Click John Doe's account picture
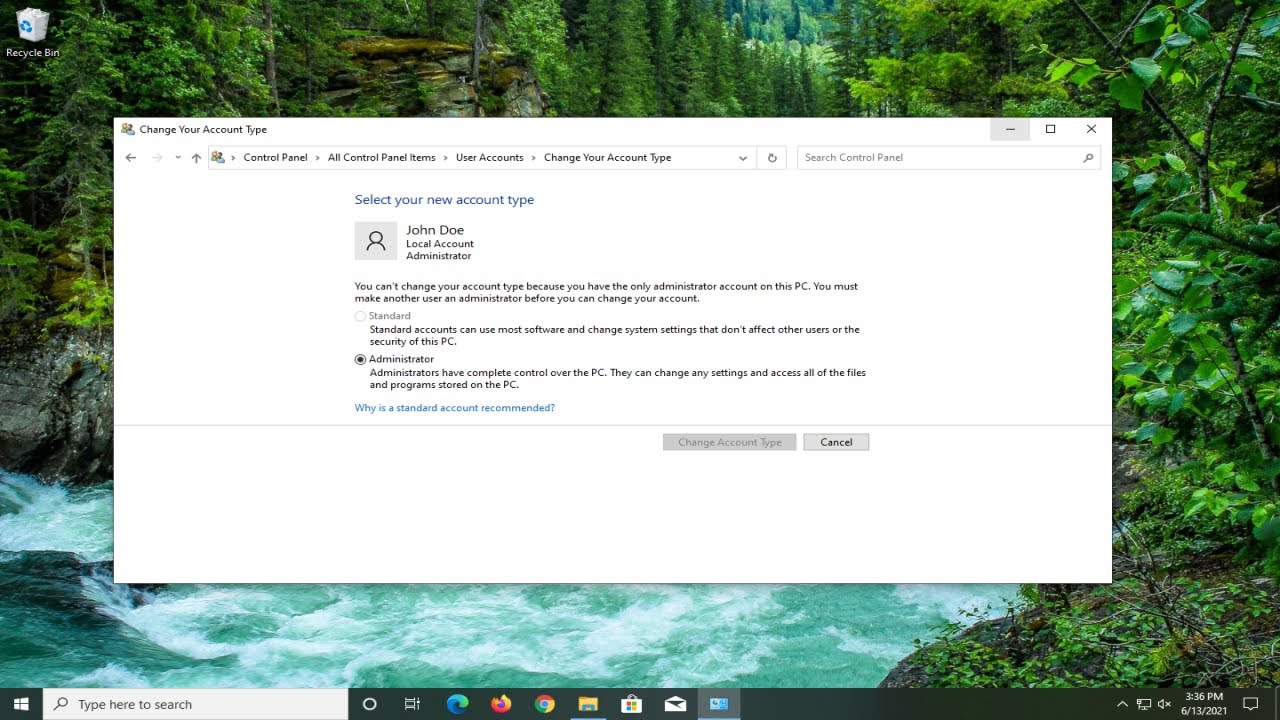1280x720 pixels. pyautogui.click(x=376, y=241)
